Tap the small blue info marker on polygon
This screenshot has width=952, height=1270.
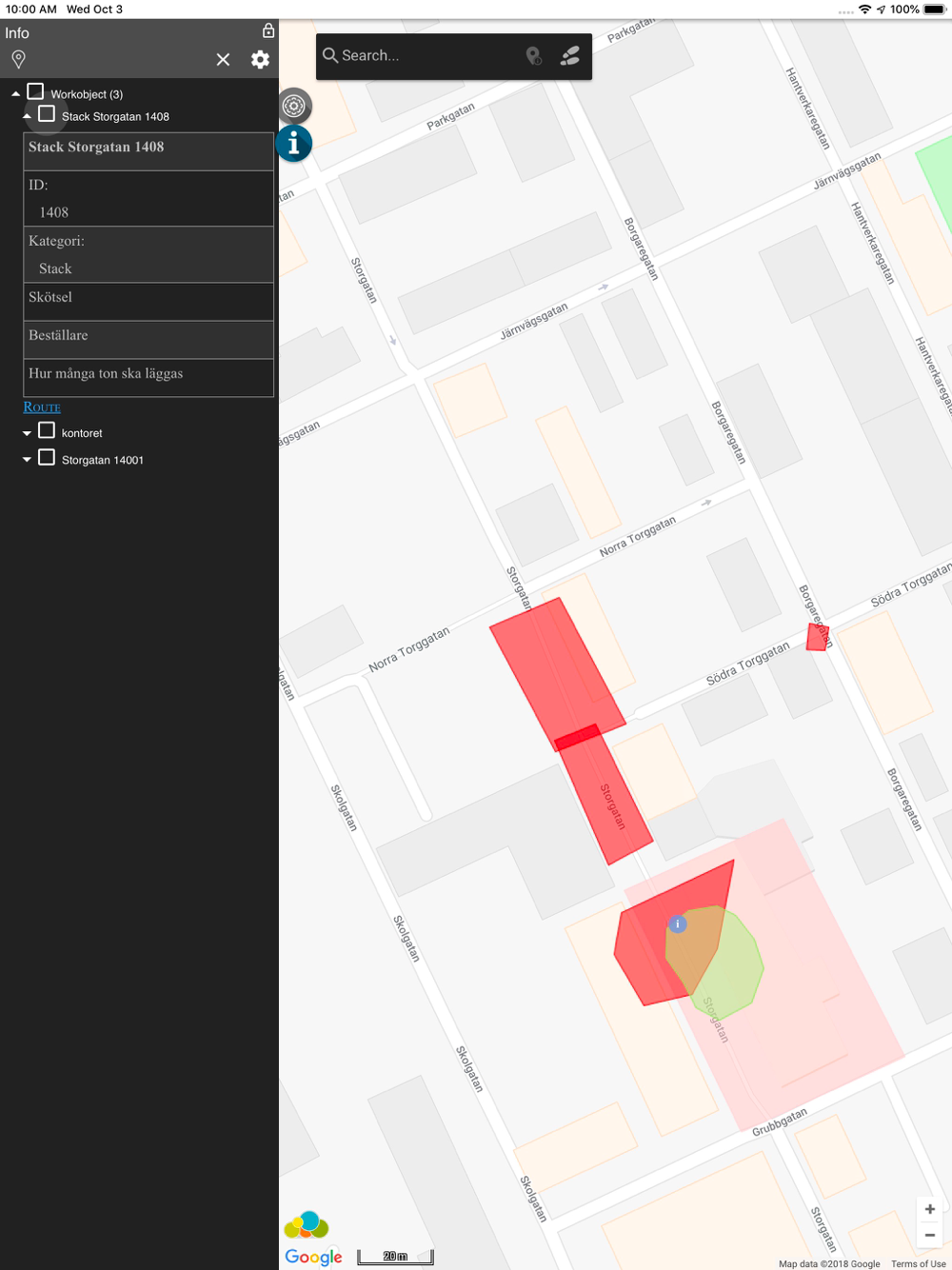pos(678,923)
